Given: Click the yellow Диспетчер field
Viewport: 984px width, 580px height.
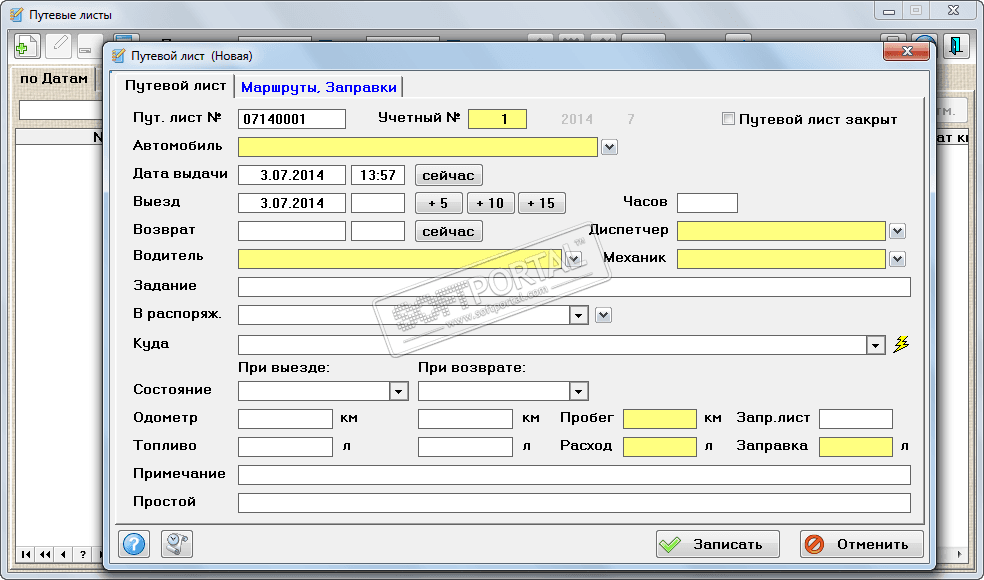Looking at the screenshot, I should pyautogui.click(x=781, y=231).
